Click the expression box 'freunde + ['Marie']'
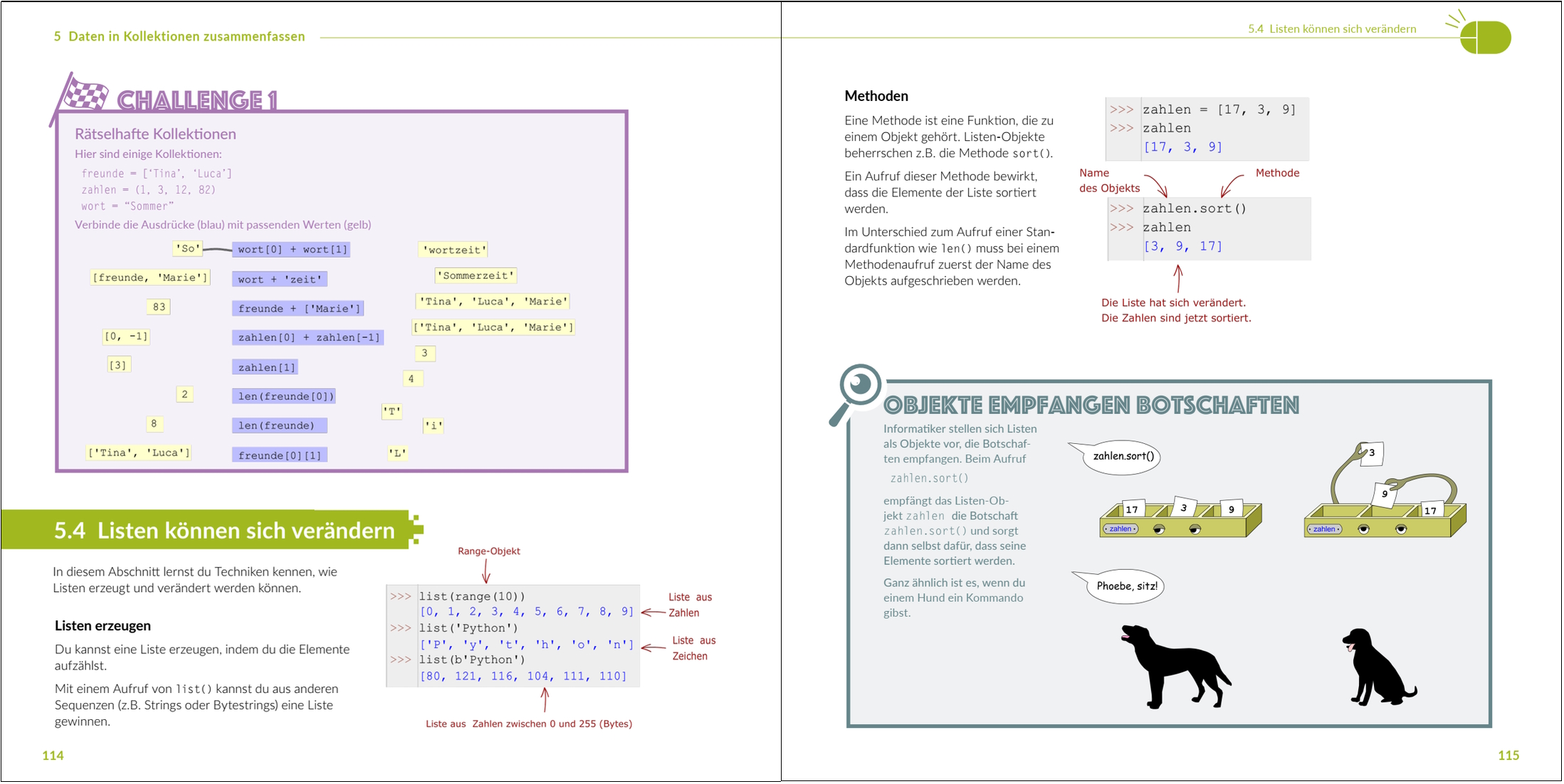Viewport: 1564px width, 784px height. point(298,308)
